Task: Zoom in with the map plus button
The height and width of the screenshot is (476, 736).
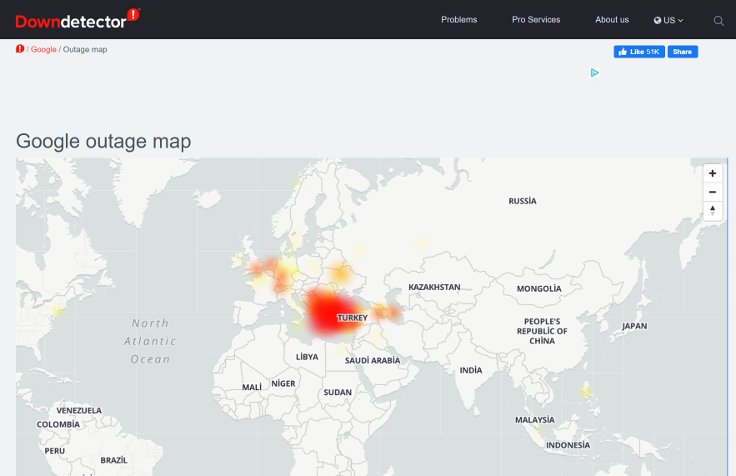Action: 713,173
